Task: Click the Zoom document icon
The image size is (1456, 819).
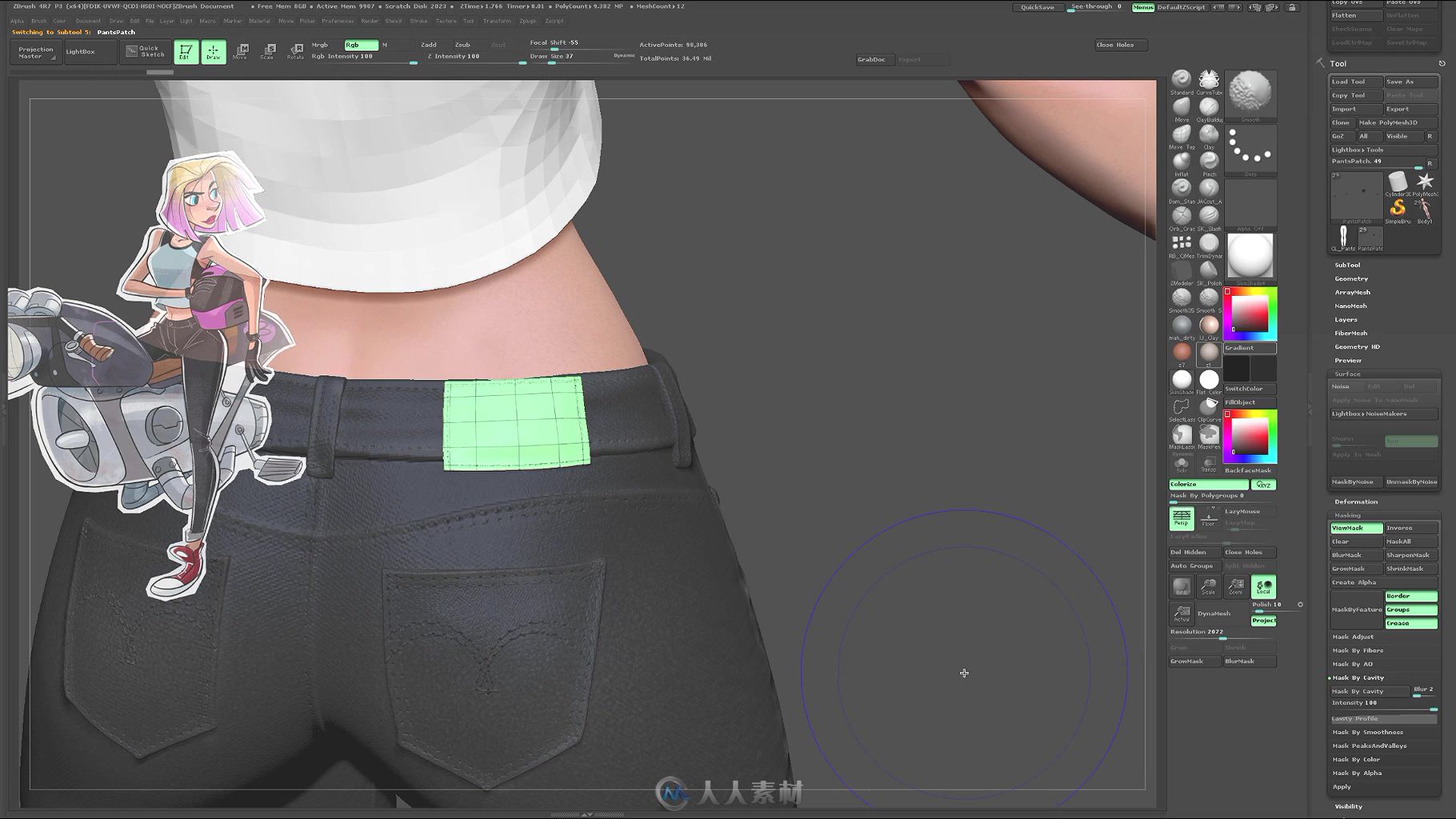Action: click(x=1236, y=587)
